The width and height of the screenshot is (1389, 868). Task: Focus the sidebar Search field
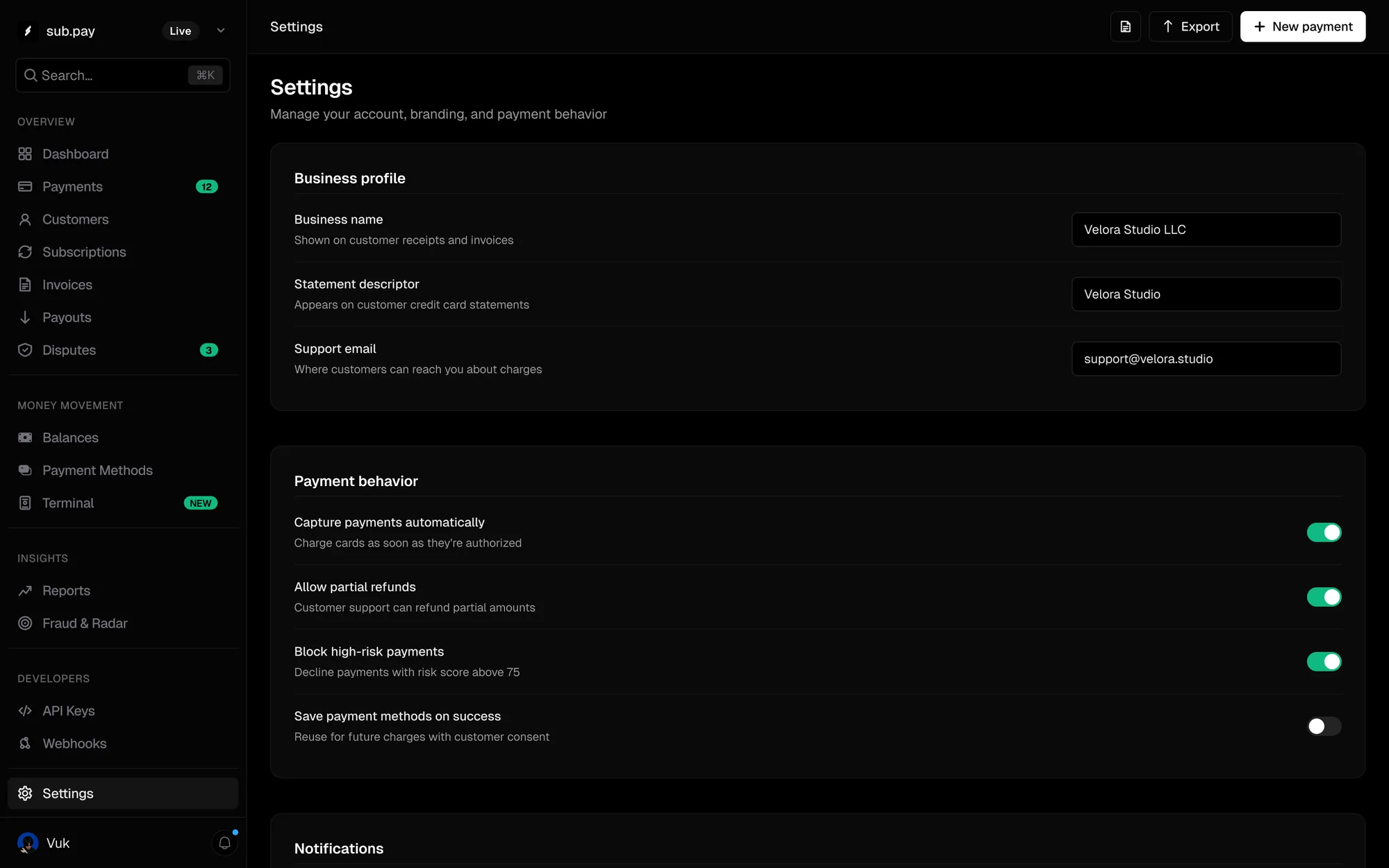[x=123, y=75]
